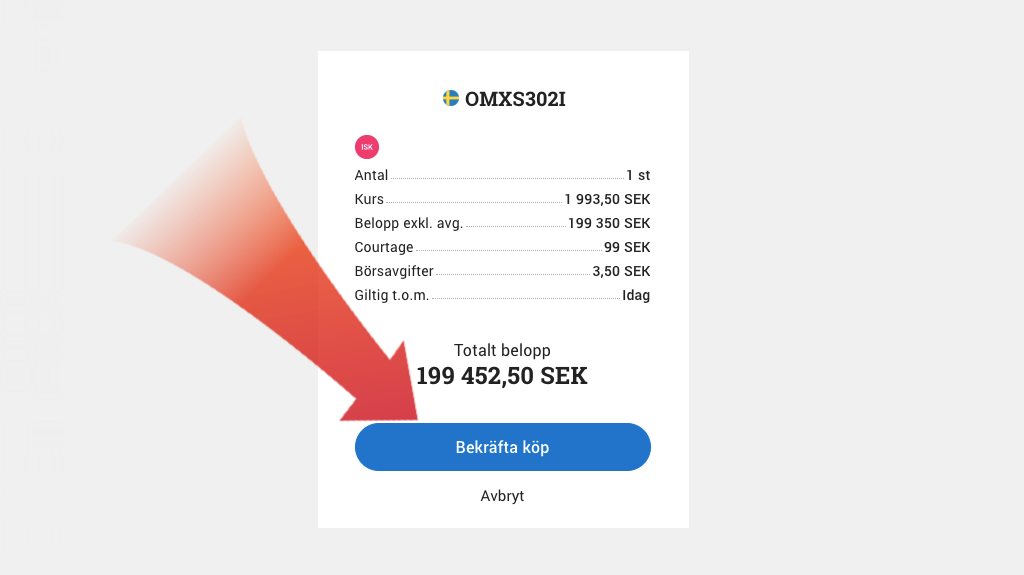Click the pink ISK account badge
Viewport: 1024px width, 575px height.
(x=367, y=147)
